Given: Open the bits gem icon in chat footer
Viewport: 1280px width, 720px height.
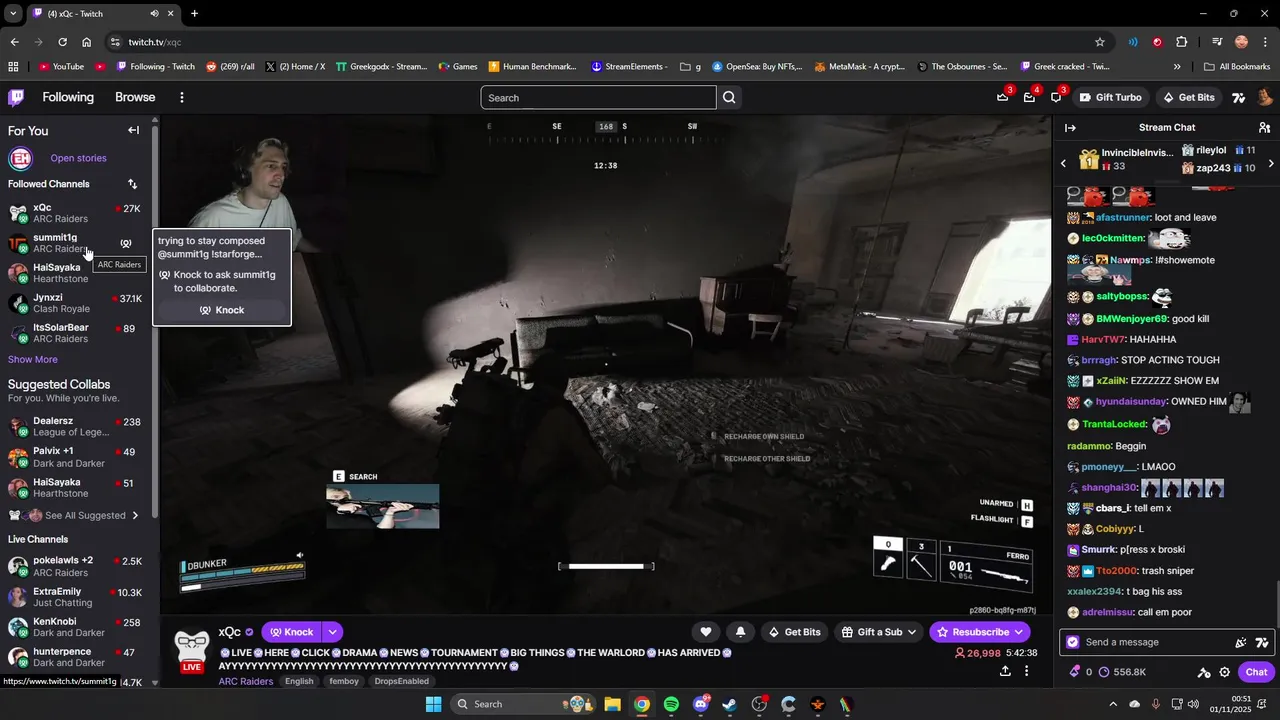Looking at the screenshot, I should pos(1075,672).
